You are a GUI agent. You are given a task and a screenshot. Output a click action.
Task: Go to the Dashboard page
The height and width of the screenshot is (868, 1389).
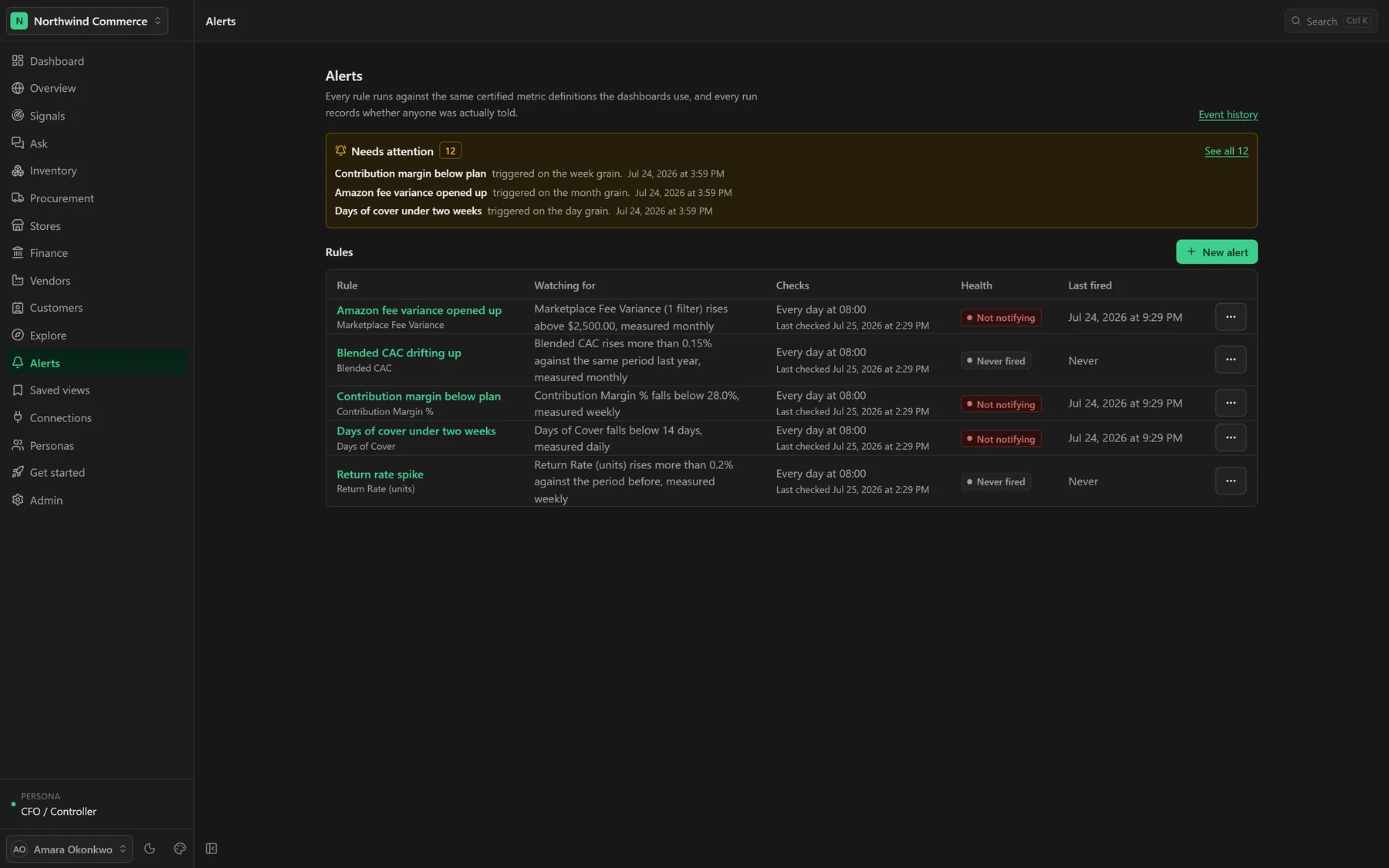tap(96, 61)
